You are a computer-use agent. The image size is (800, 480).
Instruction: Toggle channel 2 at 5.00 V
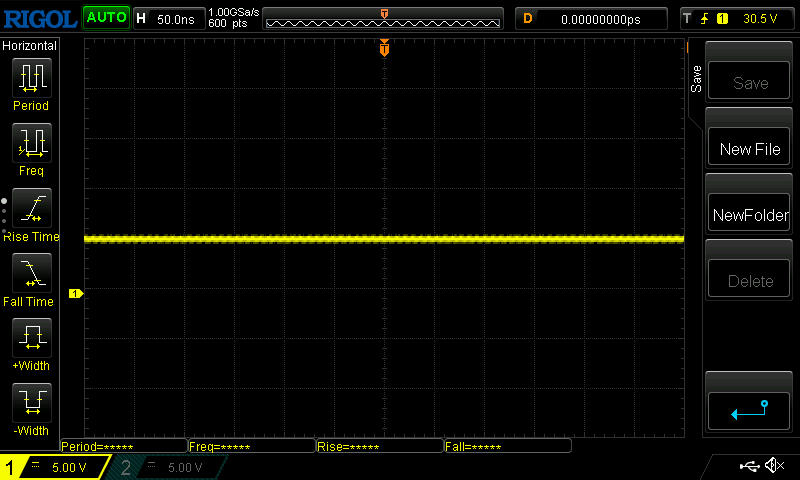(x=170, y=467)
